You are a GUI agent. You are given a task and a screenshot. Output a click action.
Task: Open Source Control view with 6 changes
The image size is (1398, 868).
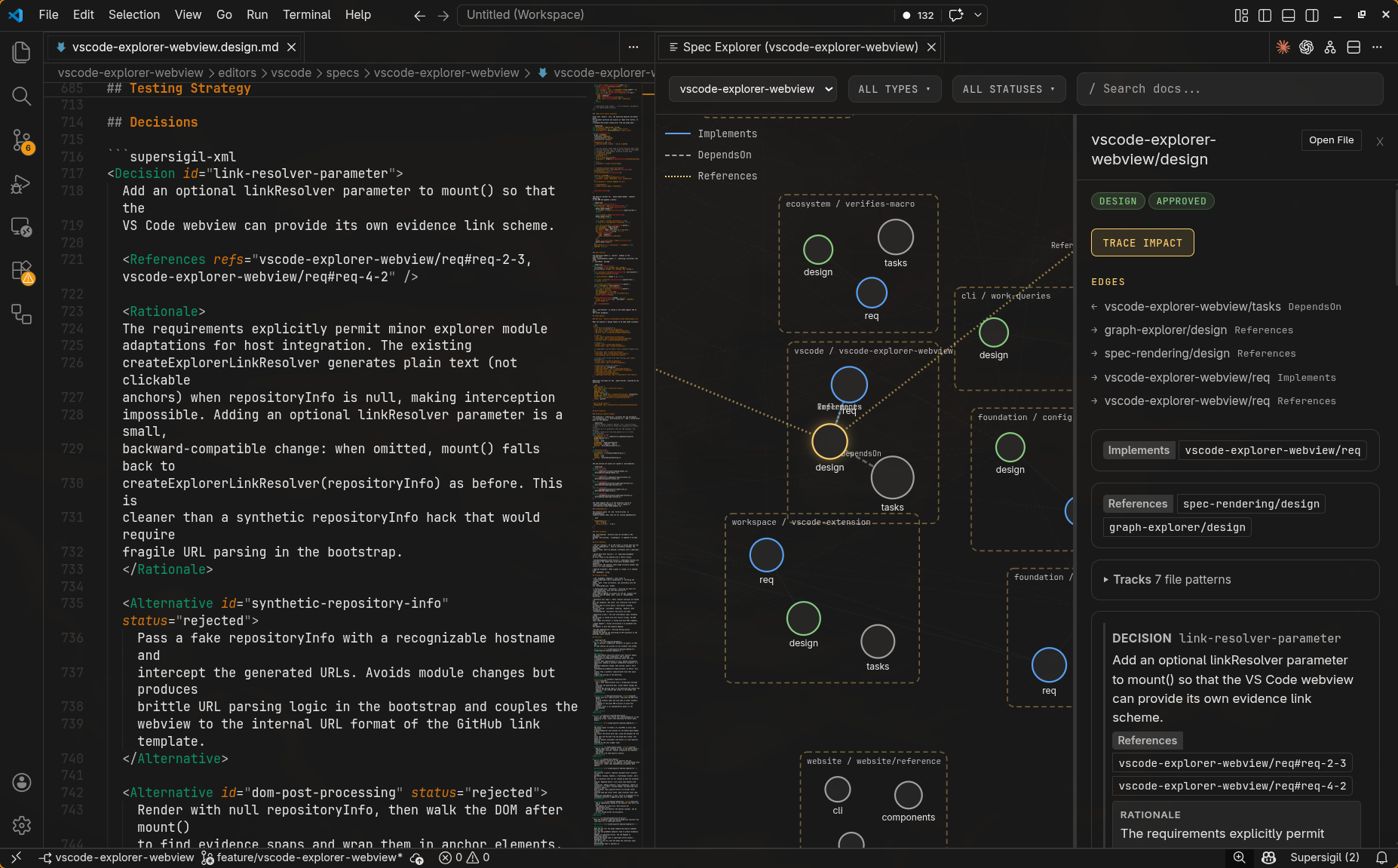pyautogui.click(x=21, y=140)
